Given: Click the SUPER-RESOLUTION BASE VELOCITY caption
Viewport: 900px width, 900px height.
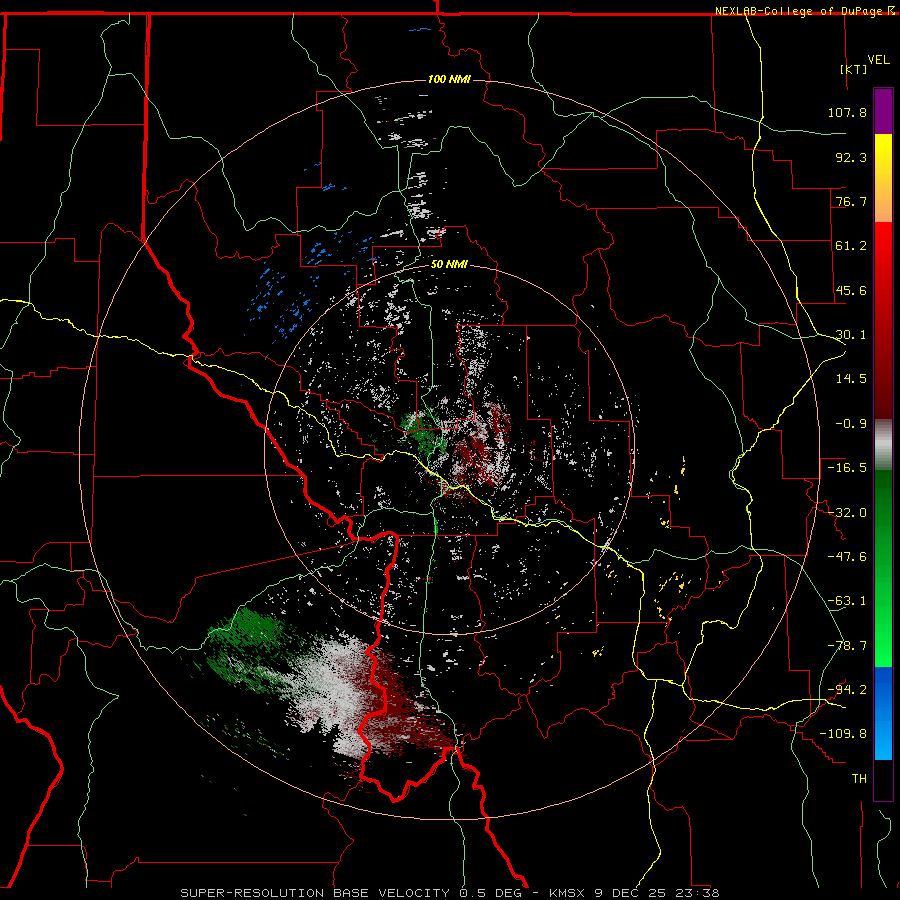Looking at the screenshot, I should [317, 893].
